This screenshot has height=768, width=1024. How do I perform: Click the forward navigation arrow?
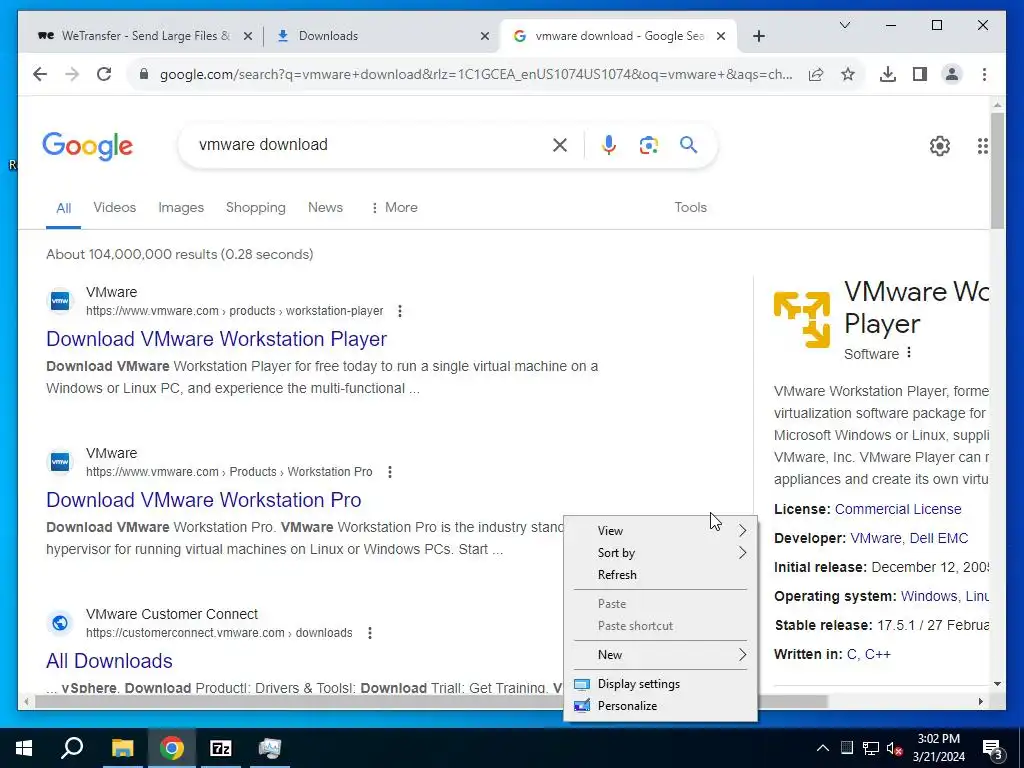[x=72, y=74]
